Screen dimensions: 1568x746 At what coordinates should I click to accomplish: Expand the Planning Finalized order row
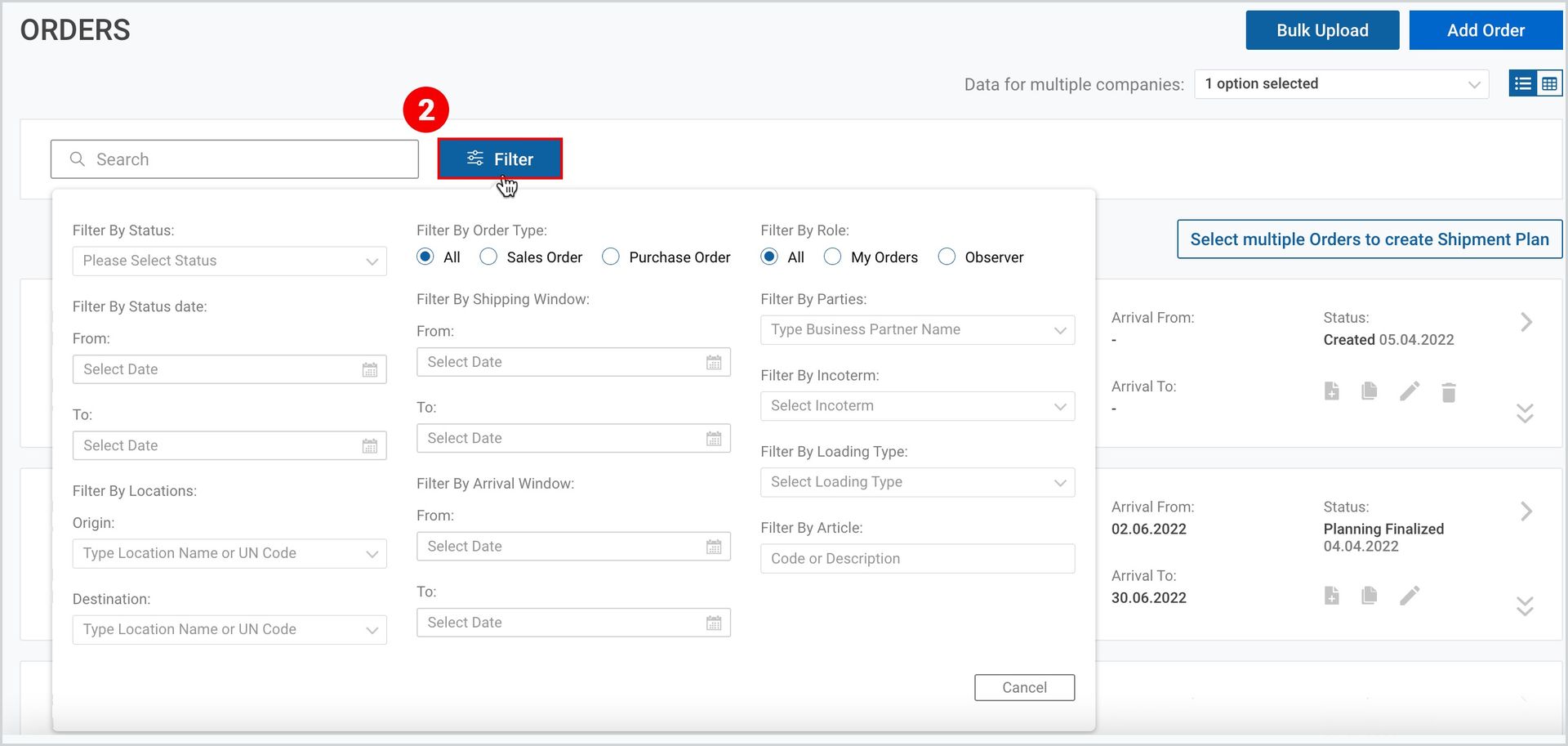pyautogui.click(x=1525, y=605)
